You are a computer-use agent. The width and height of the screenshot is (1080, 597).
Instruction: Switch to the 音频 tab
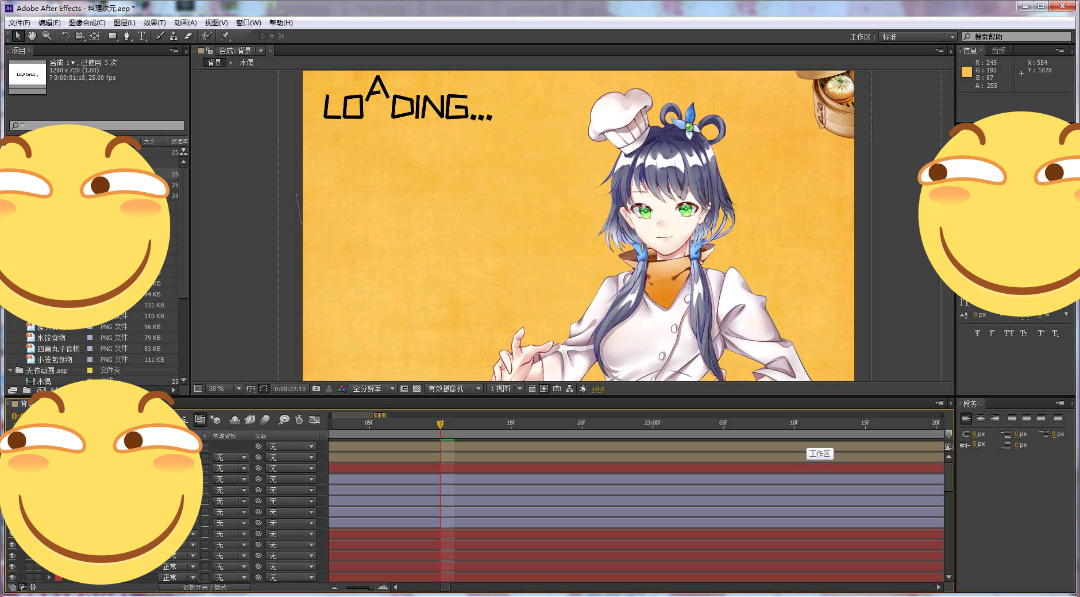coord(998,51)
